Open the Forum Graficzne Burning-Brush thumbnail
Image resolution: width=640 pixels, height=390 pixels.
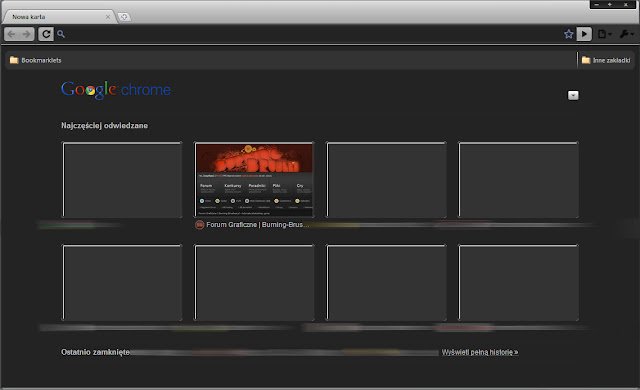pyautogui.click(x=254, y=180)
